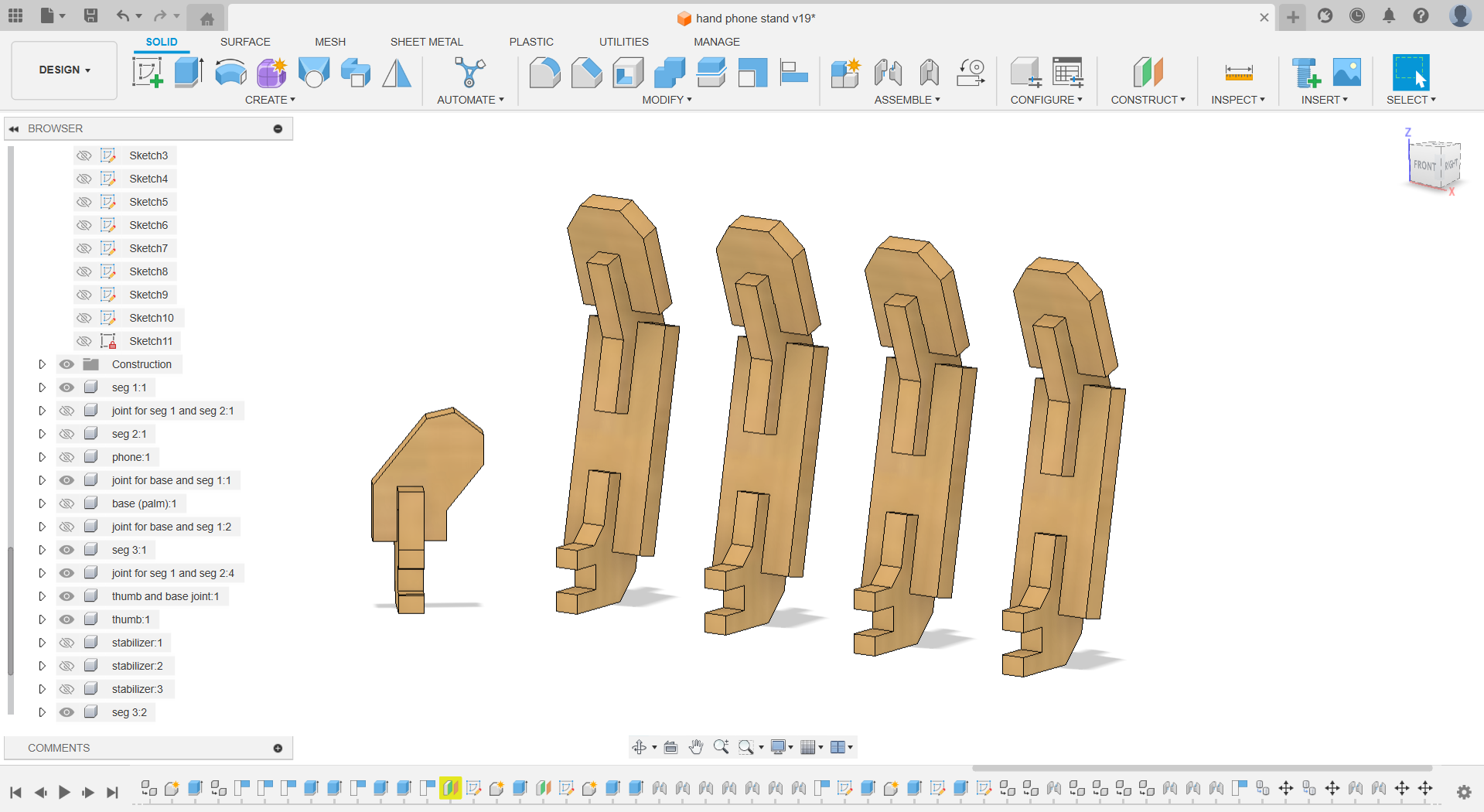Select the Hole tool
This screenshot has width=1484, height=812.
tap(314, 73)
